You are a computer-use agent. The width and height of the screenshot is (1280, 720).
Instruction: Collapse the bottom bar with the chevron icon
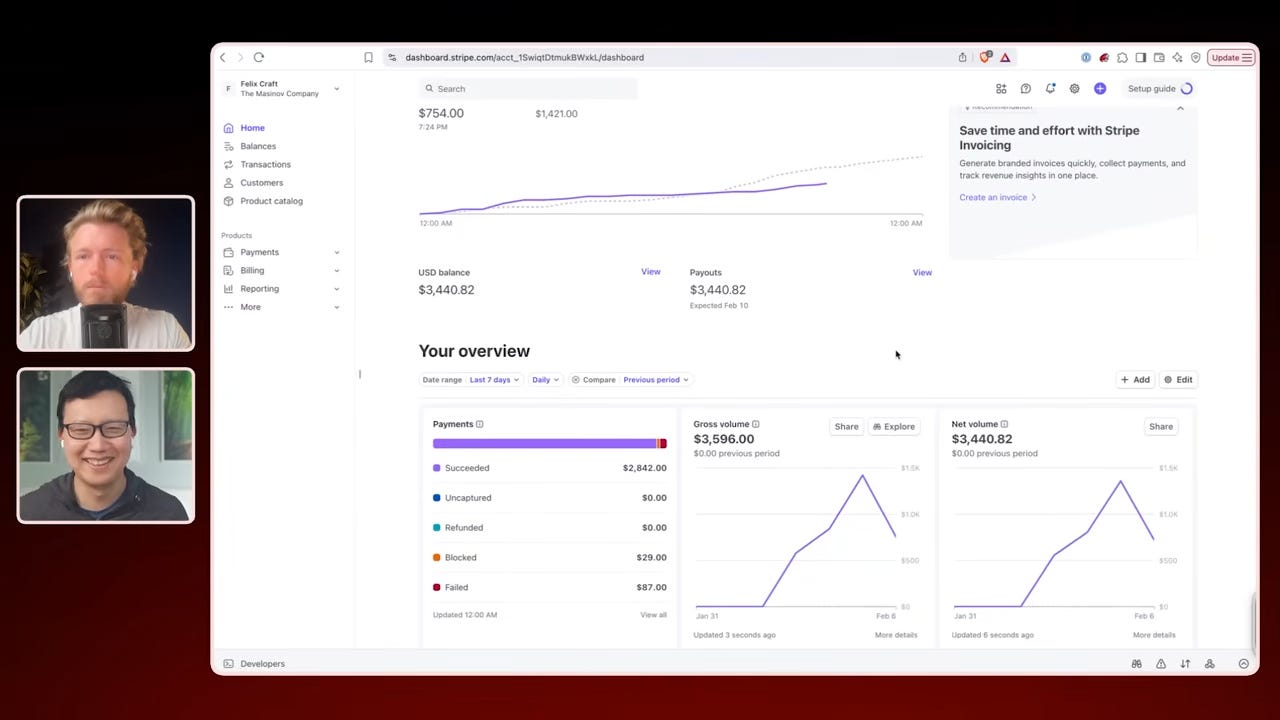(x=1243, y=663)
